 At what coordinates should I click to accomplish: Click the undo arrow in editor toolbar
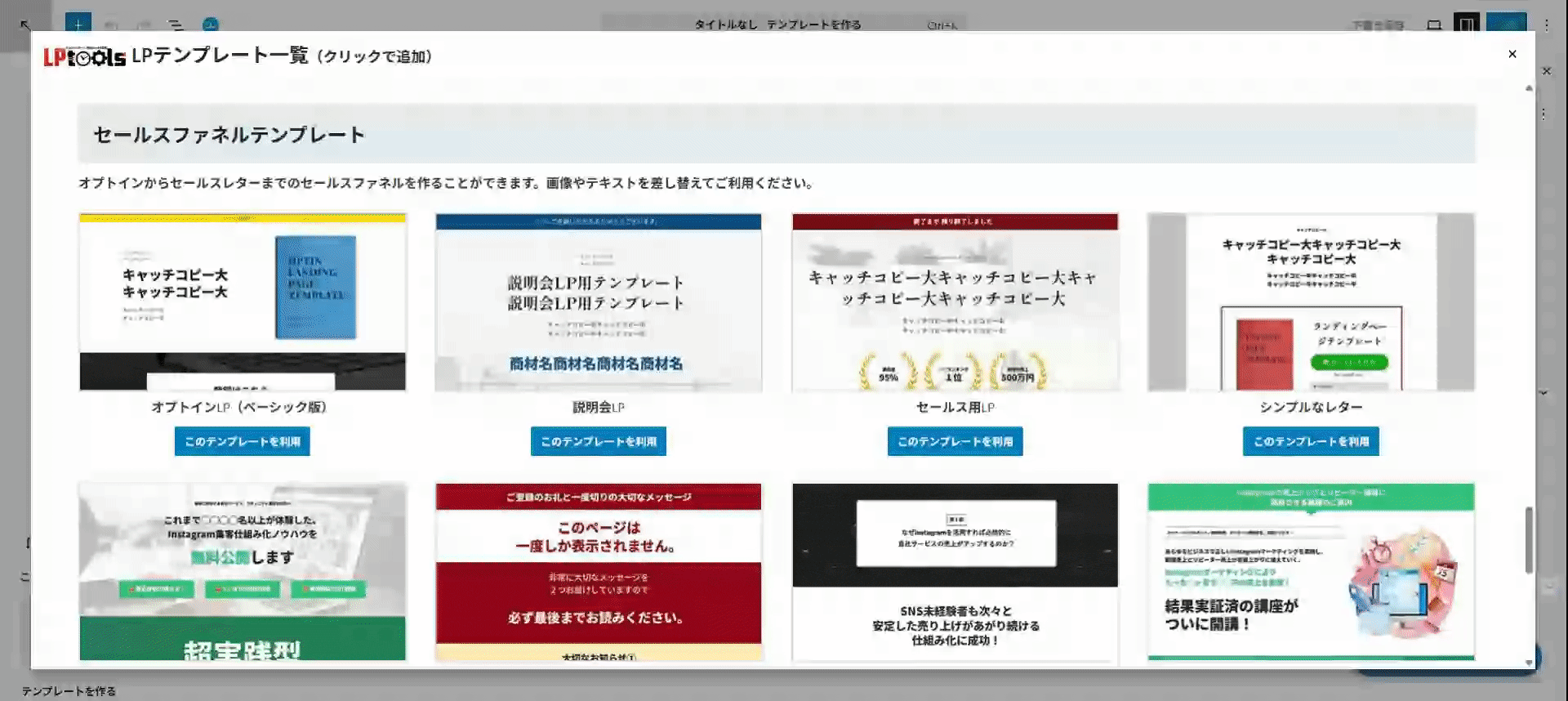coord(112,25)
